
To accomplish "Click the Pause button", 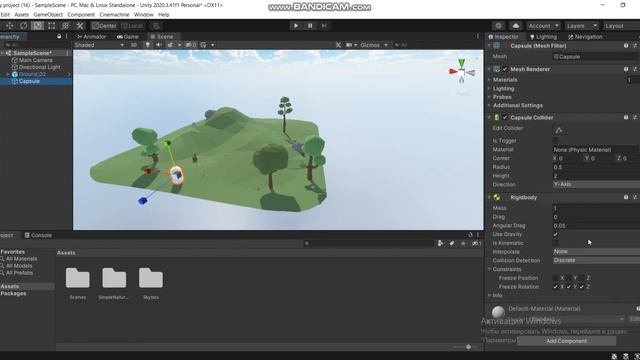I will pos(310,26).
